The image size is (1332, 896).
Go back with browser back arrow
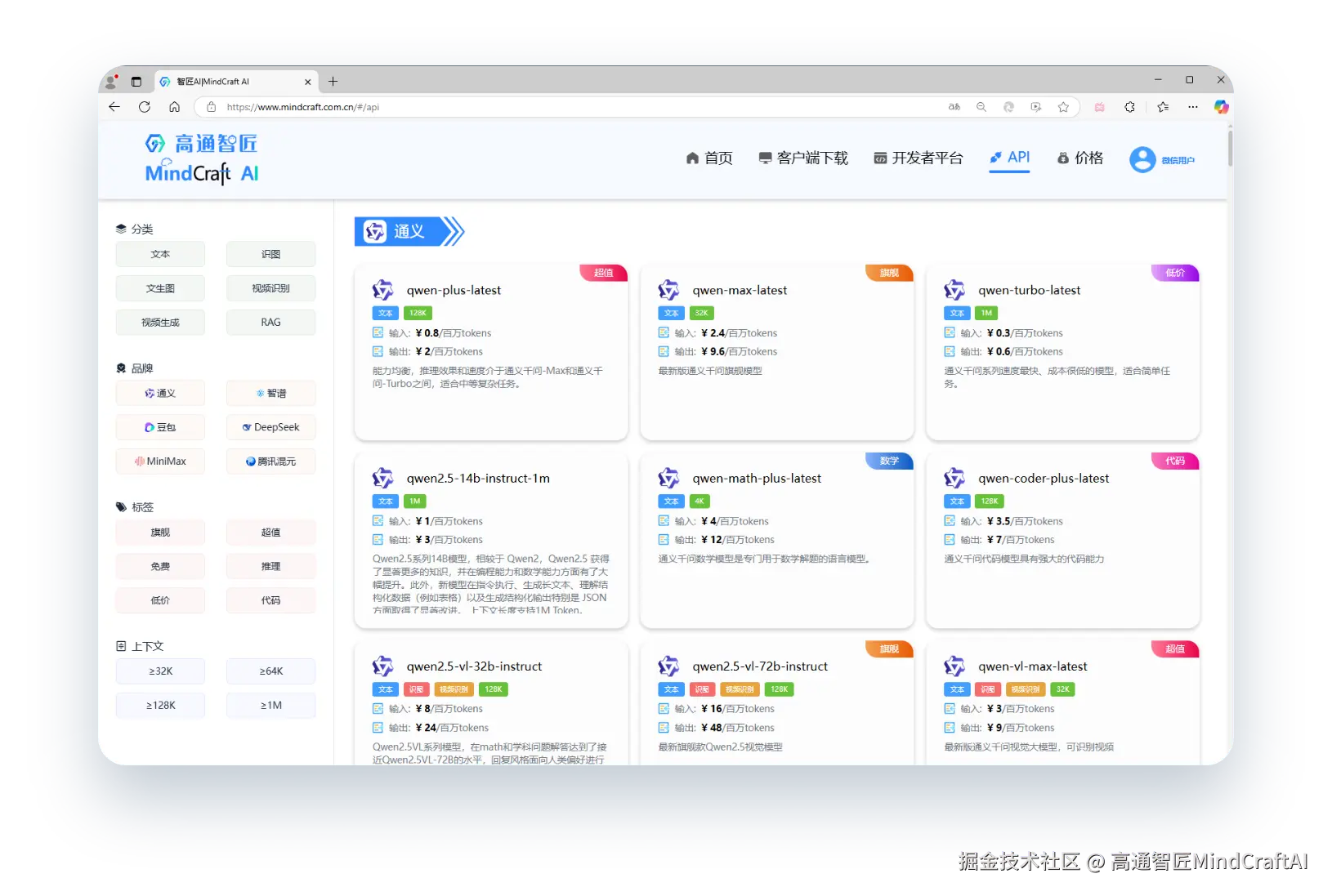(114, 107)
